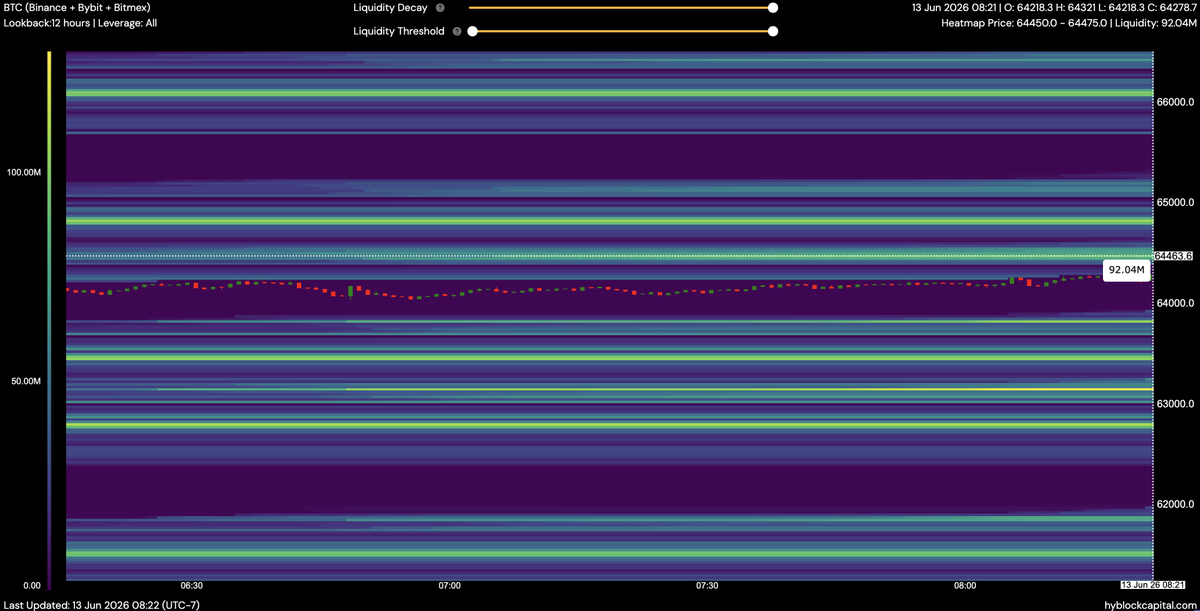Click the 50.00M scale label

click(x=24, y=382)
